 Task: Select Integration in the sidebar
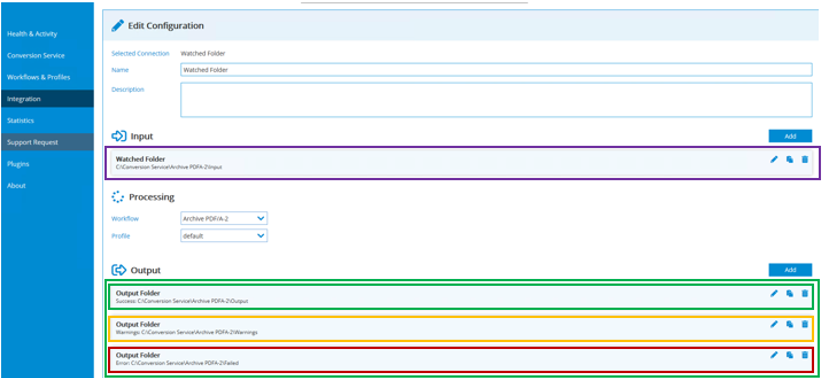(47, 99)
